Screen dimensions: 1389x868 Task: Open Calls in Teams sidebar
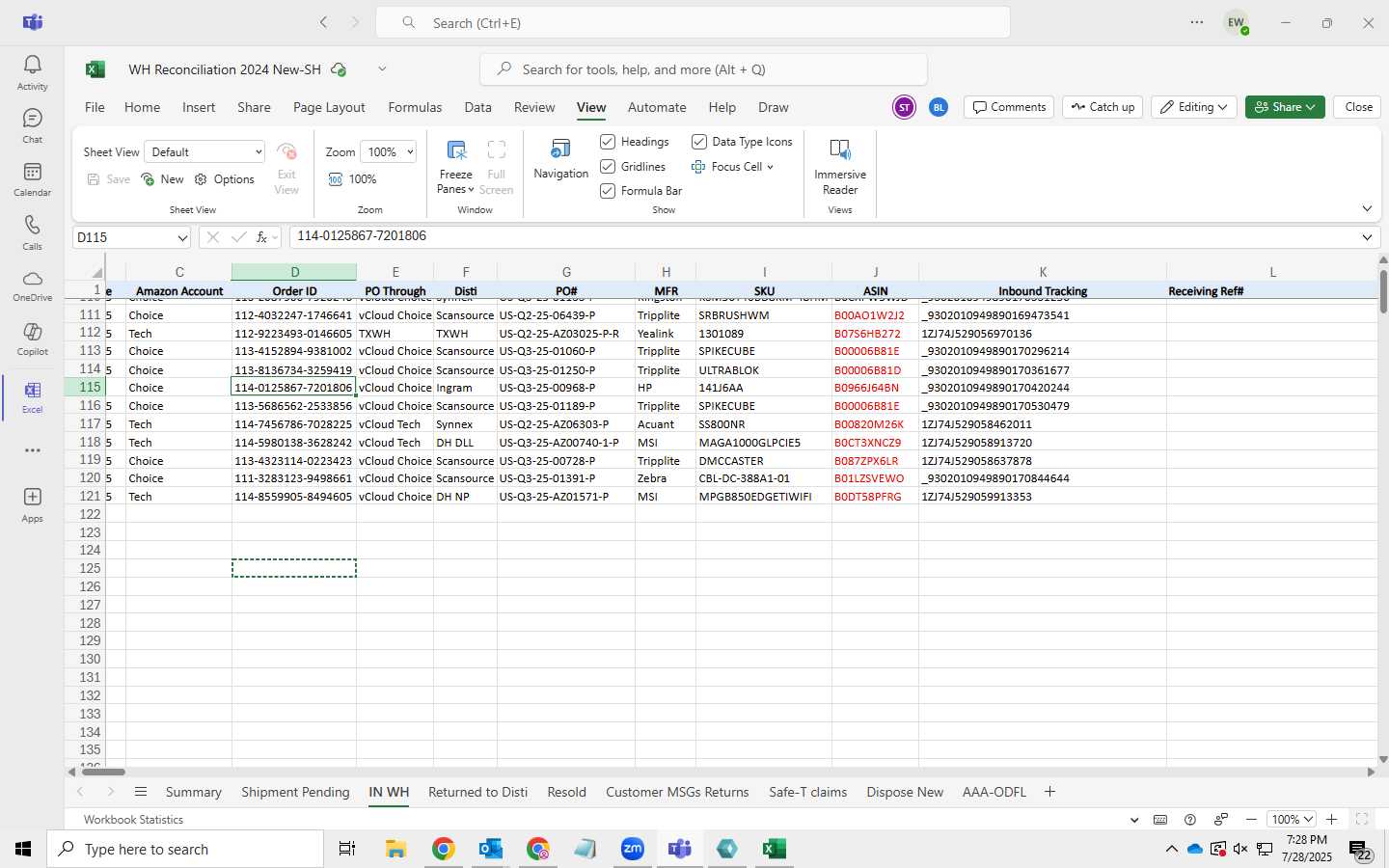click(32, 232)
